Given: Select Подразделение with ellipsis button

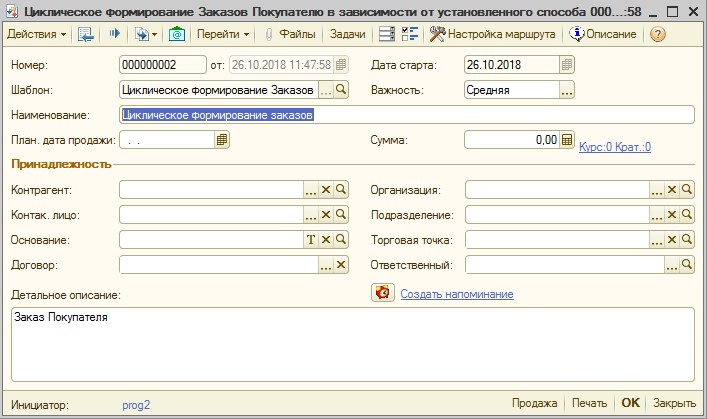Looking at the screenshot, I should coord(656,215).
